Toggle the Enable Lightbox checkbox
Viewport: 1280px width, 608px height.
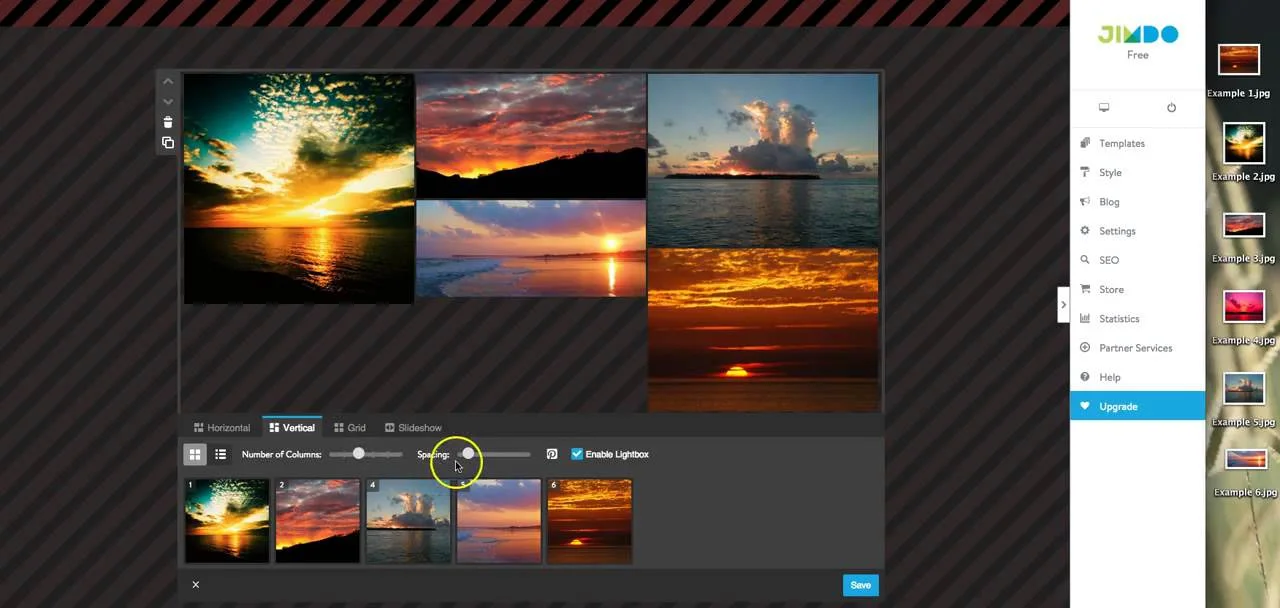coord(577,454)
